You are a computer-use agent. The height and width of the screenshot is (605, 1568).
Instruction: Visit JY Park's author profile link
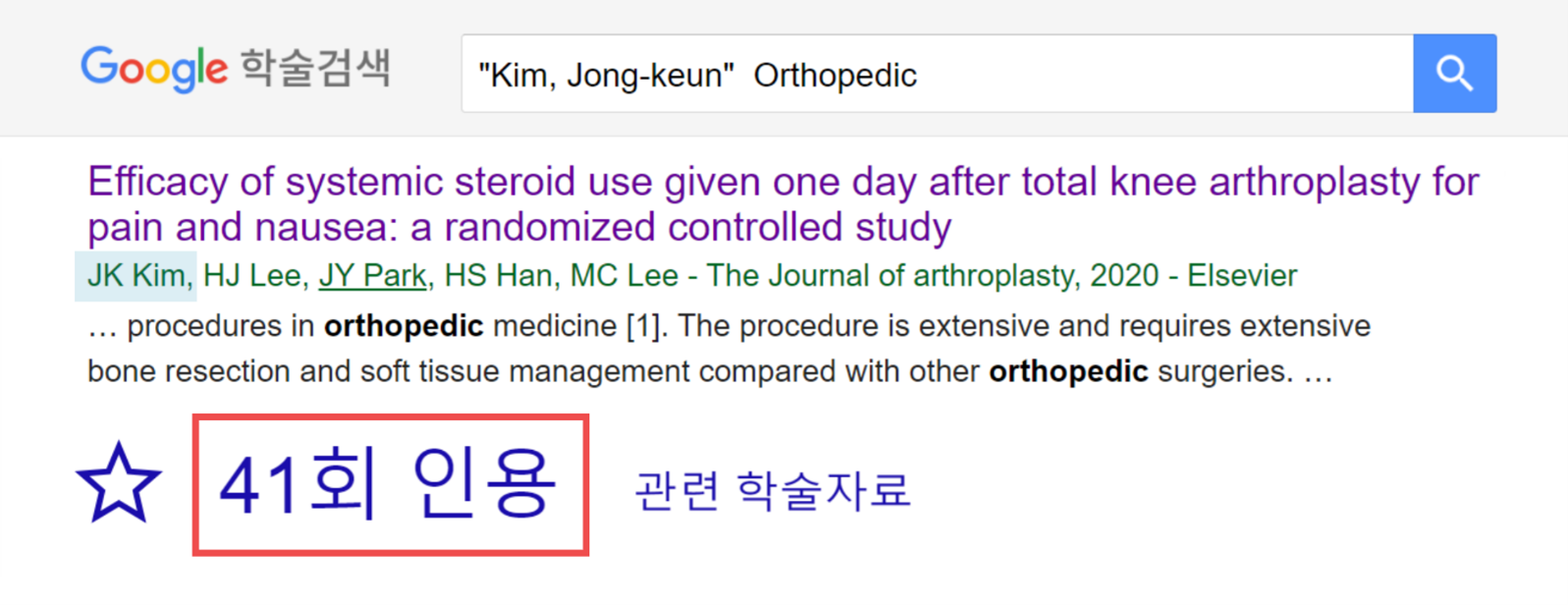click(373, 276)
